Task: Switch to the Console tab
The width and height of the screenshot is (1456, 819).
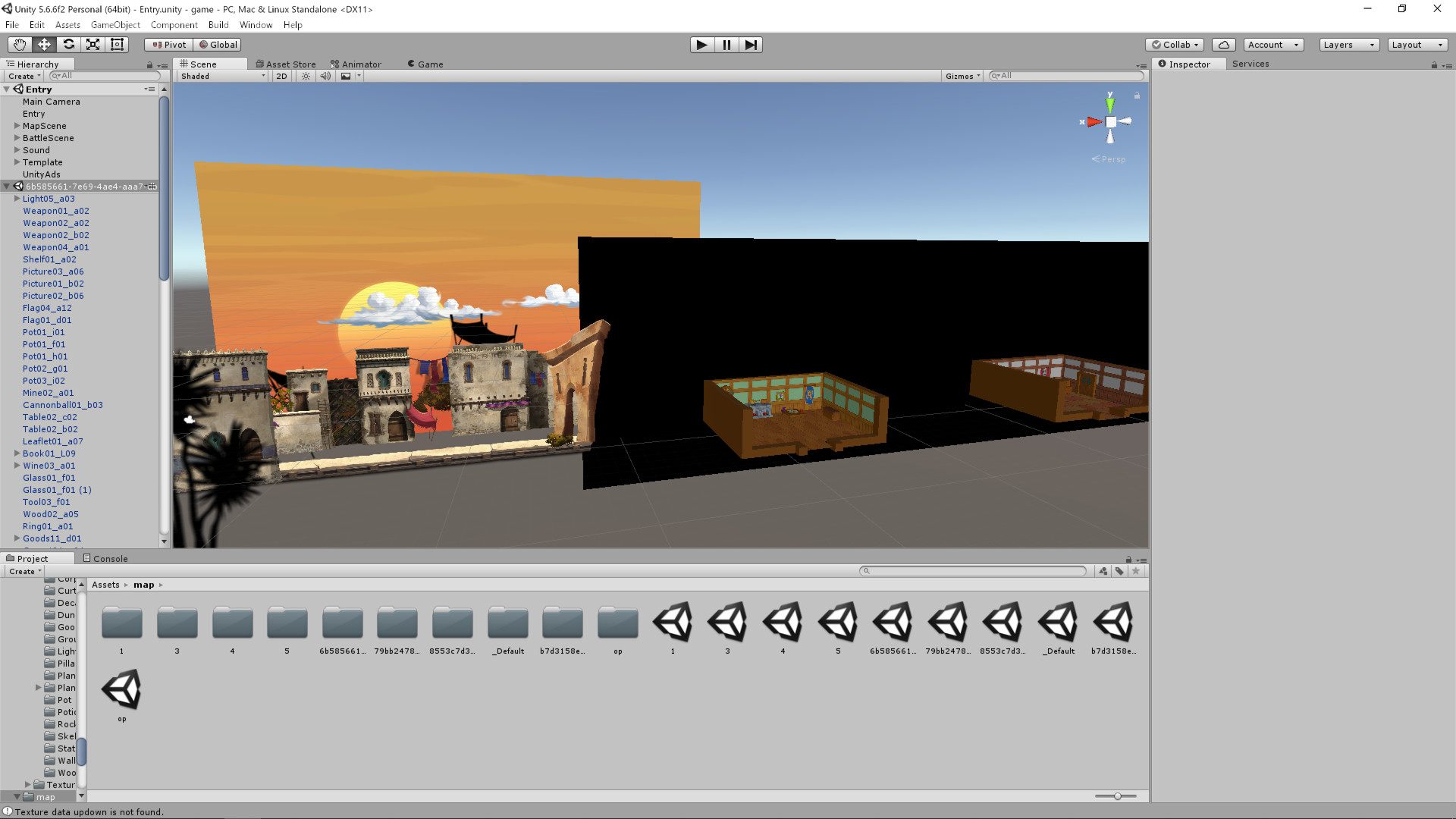Action: coord(106,558)
